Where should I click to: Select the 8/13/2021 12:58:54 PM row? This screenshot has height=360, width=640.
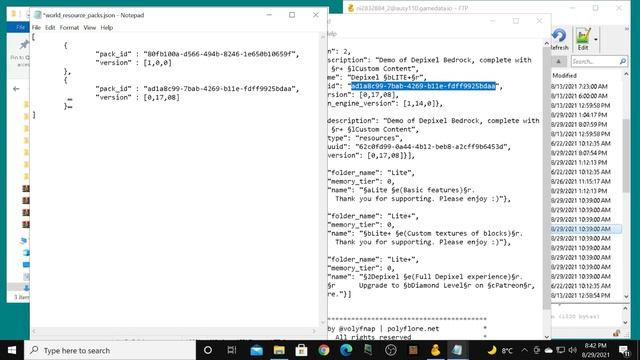pyautogui.click(x=580, y=296)
